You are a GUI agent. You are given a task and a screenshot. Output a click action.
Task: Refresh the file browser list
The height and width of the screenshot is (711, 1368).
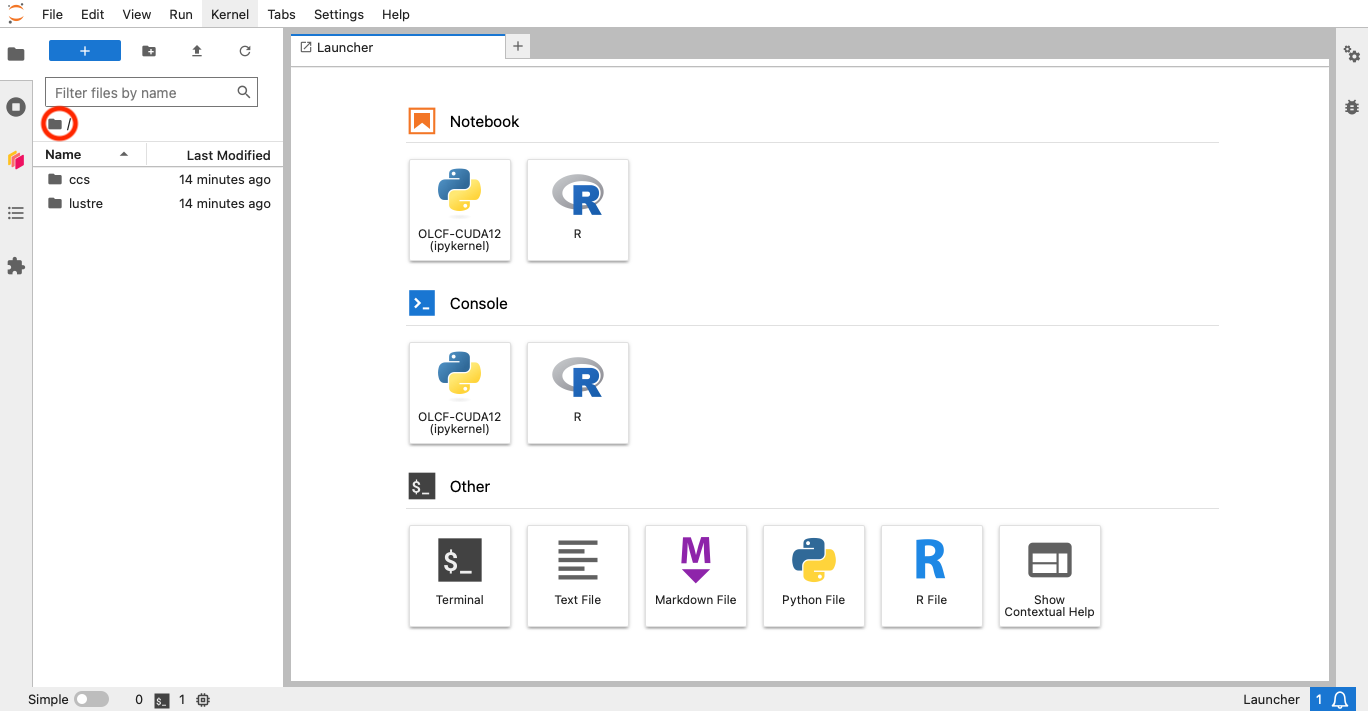pos(245,51)
